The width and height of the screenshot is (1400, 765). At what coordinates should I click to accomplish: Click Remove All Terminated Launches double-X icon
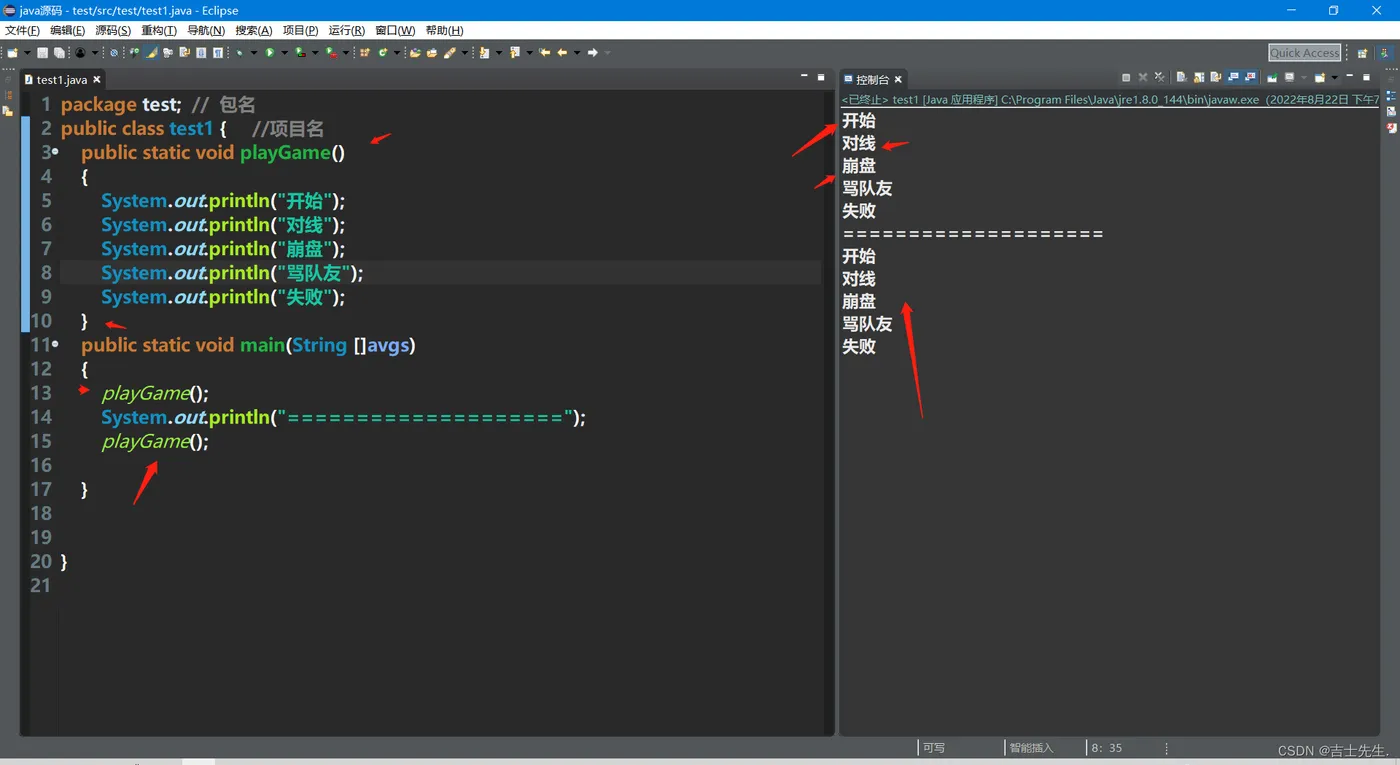[1159, 77]
